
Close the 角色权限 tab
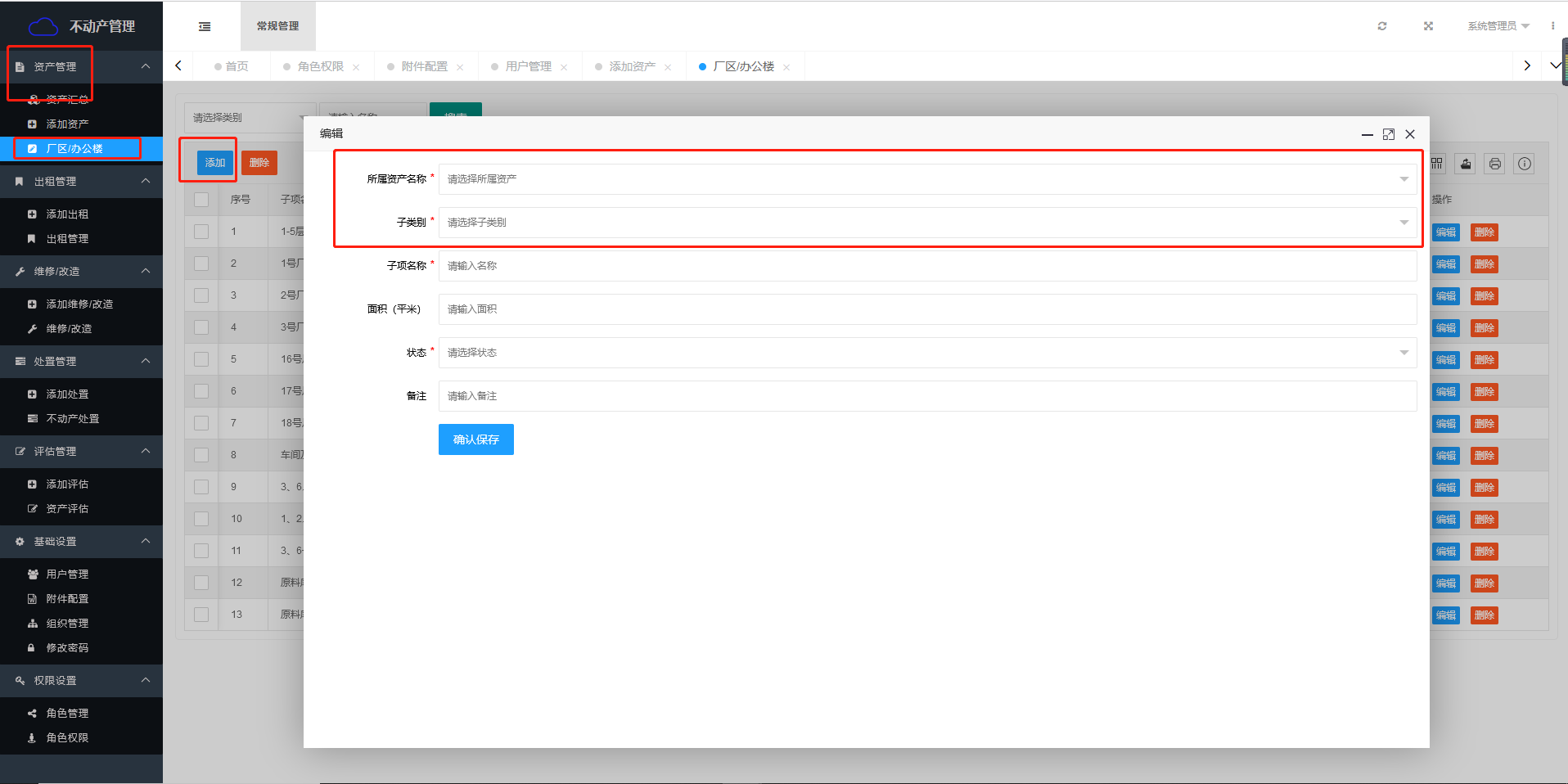[356, 67]
